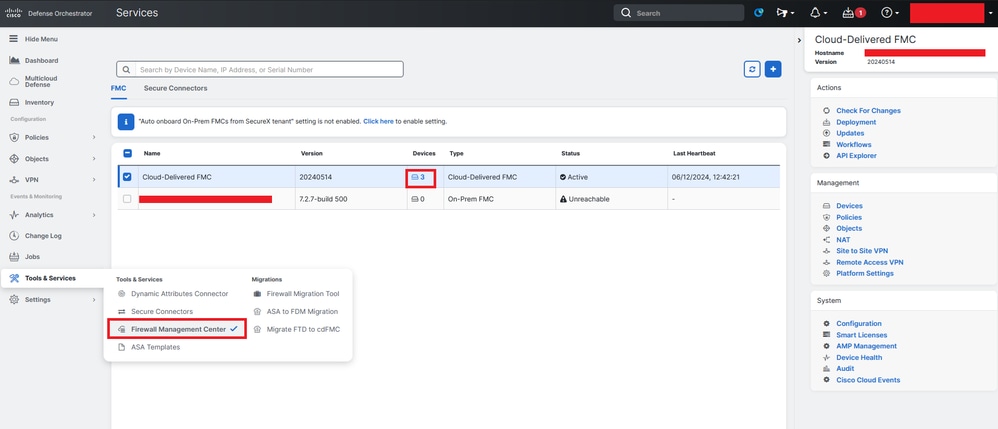Go to Inventory in sidebar
This screenshot has width=998, height=429.
point(39,102)
